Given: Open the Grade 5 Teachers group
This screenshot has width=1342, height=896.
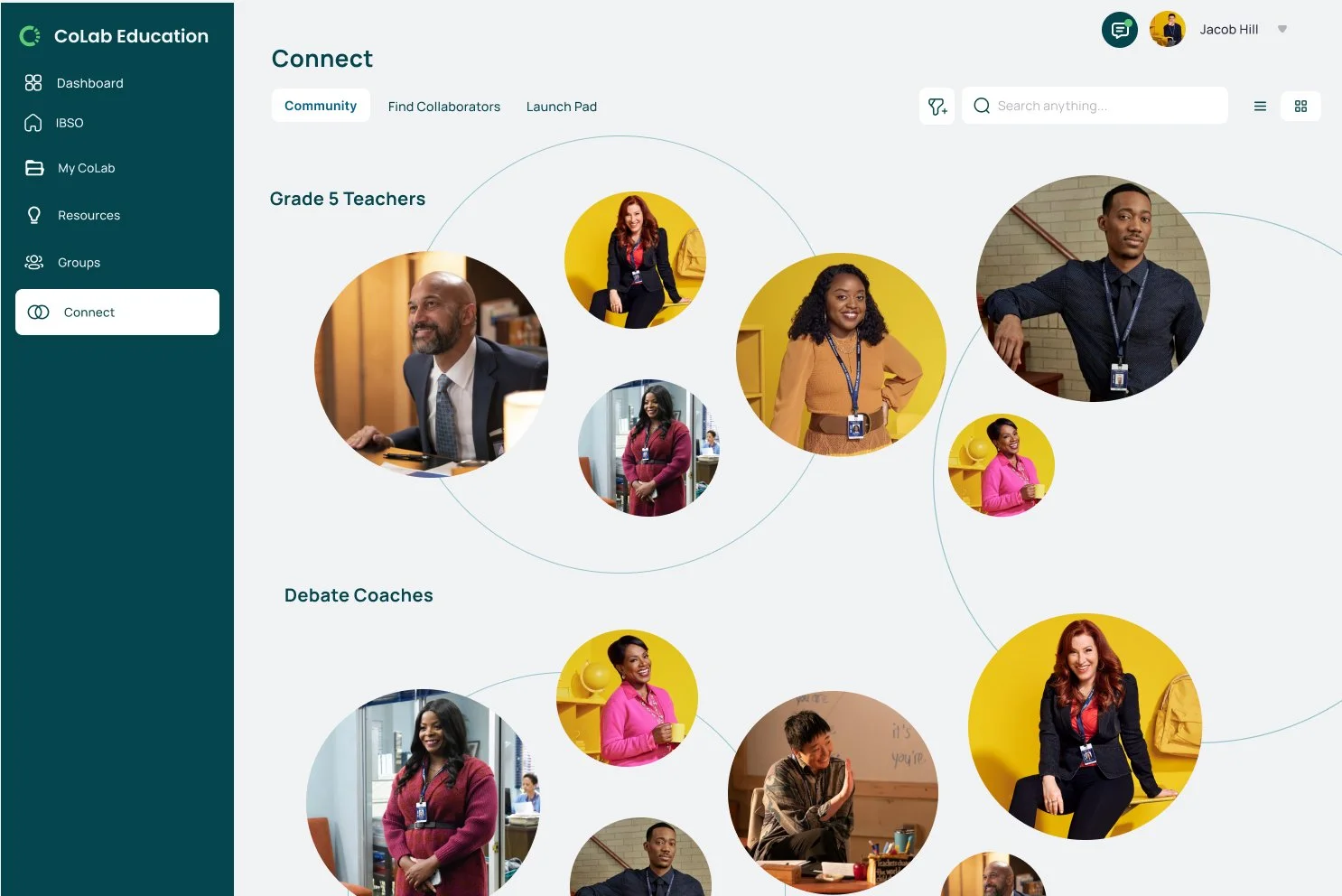Looking at the screenshot, I should pos(348,199).
